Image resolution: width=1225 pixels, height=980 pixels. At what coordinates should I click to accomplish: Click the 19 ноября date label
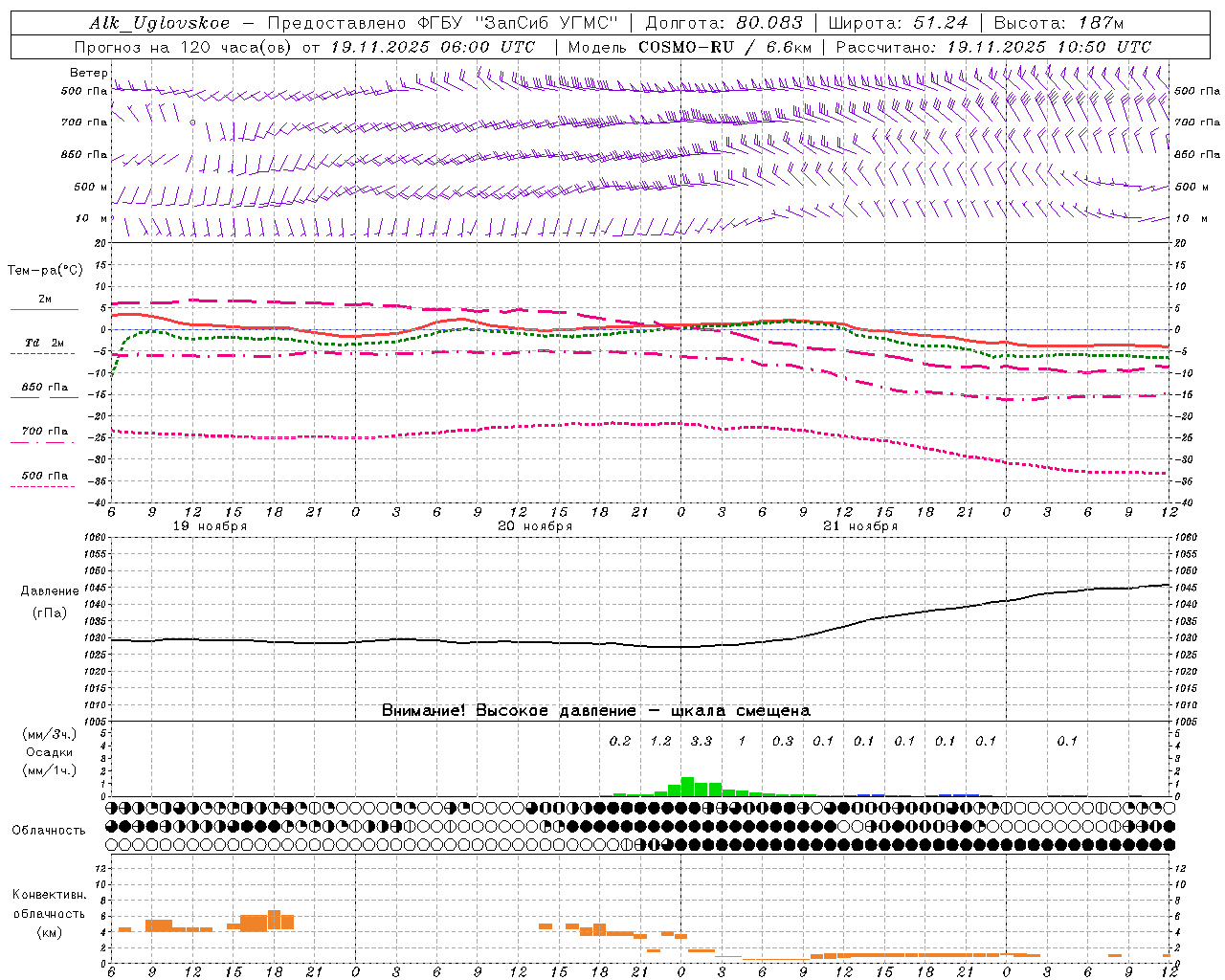[x=210, y=526]
